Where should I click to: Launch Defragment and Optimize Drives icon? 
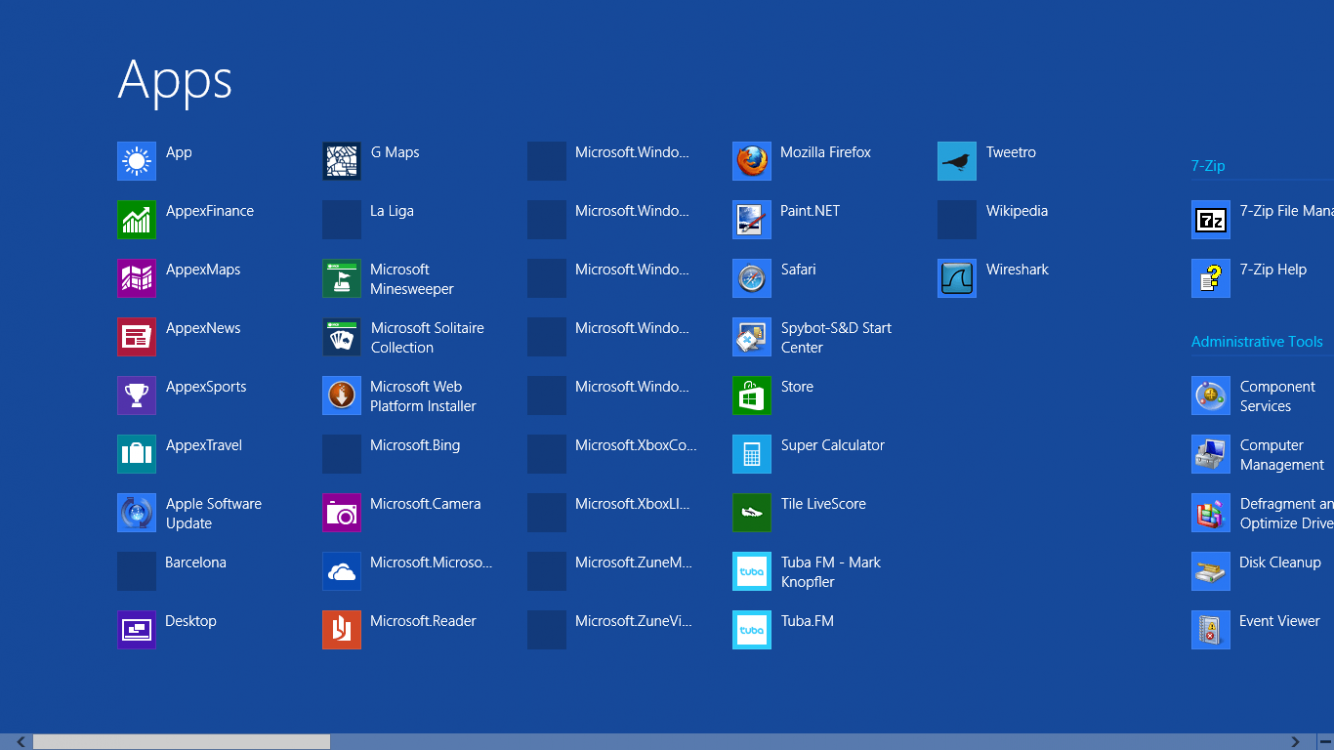(1210, 513)
